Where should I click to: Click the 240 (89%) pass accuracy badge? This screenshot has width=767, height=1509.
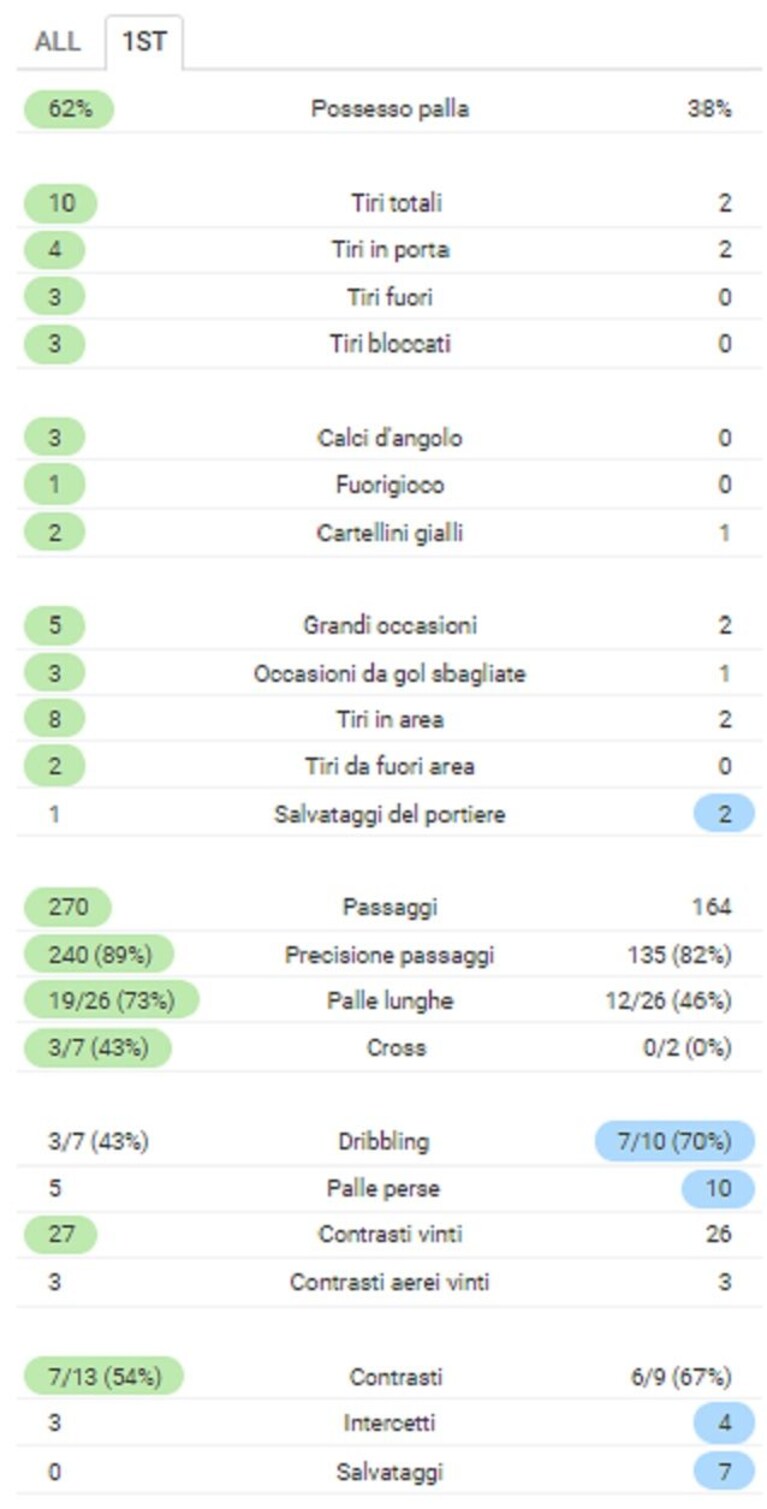pyautogui.click(x=98, y=954)
